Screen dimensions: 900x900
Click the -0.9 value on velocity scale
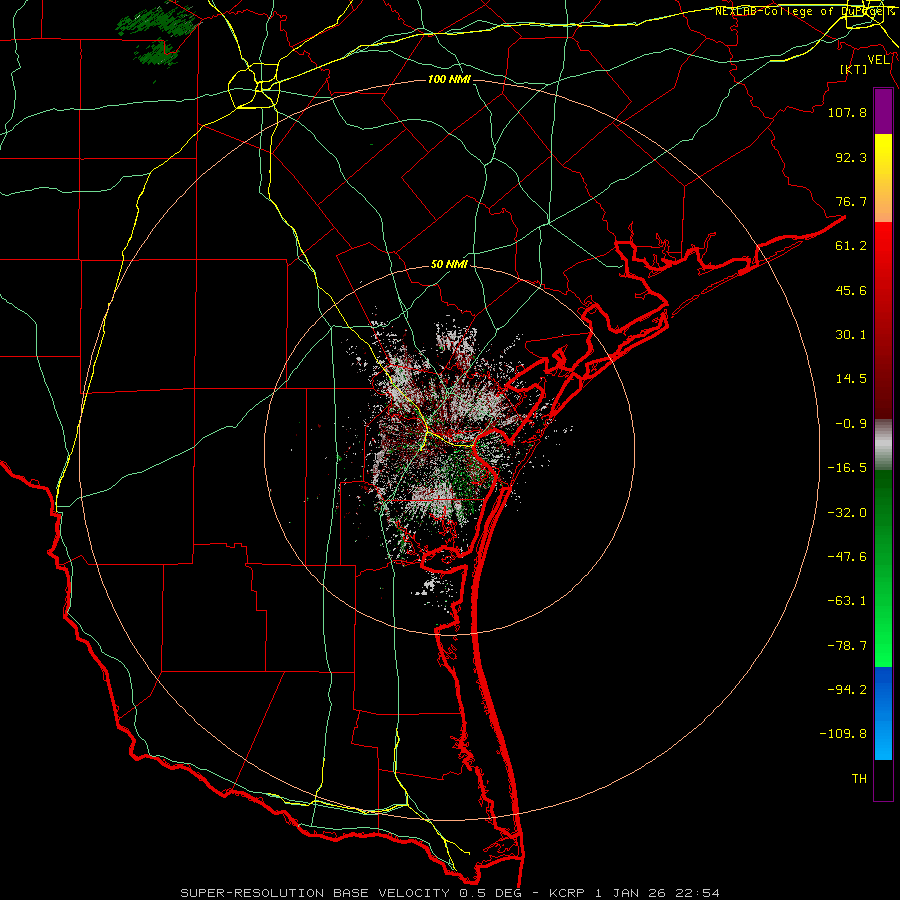851,424
